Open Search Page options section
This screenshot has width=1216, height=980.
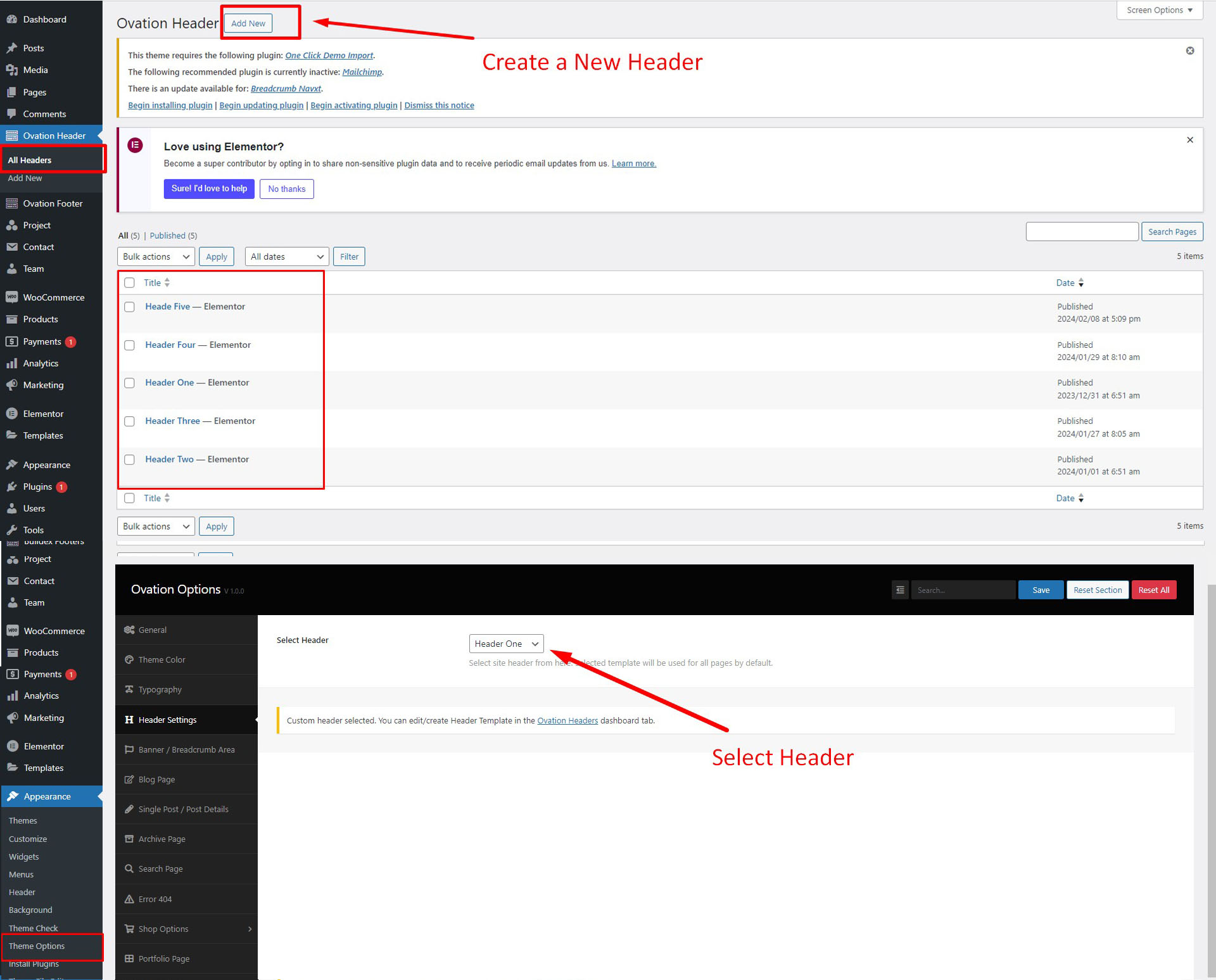[x=186, y=869]
